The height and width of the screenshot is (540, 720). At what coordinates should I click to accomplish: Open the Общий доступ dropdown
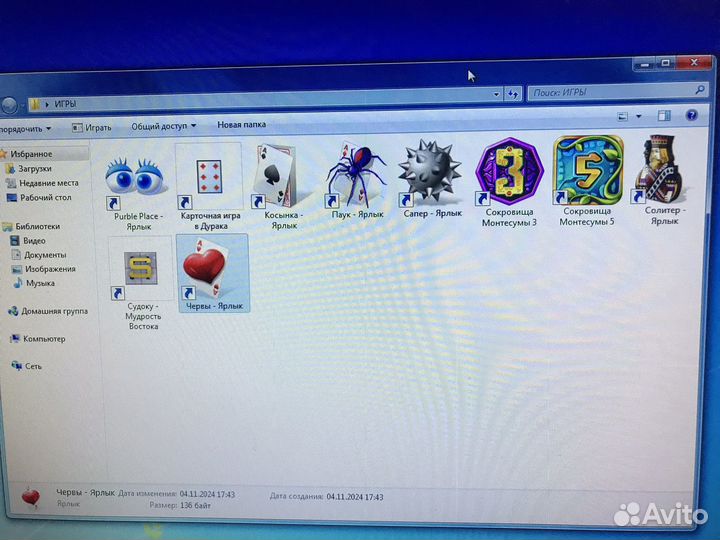point(164,126)
